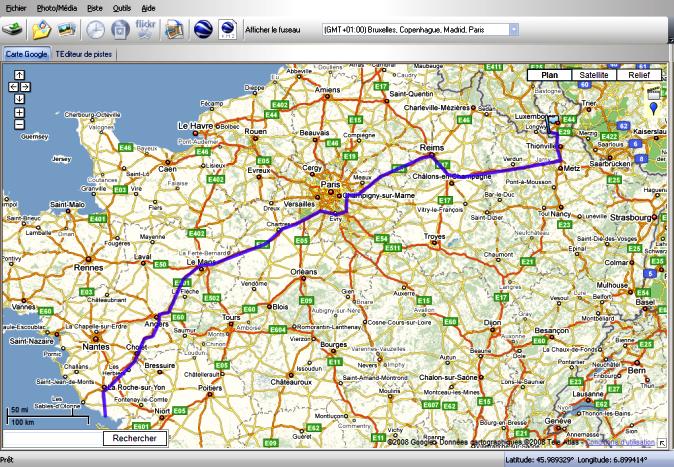
Task: Click the Rennes city label
Action: click(x=89, y=267)
